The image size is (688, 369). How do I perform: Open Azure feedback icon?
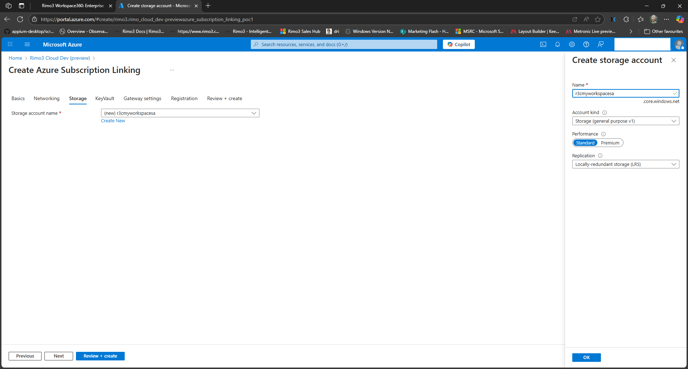tap(601, 44)
